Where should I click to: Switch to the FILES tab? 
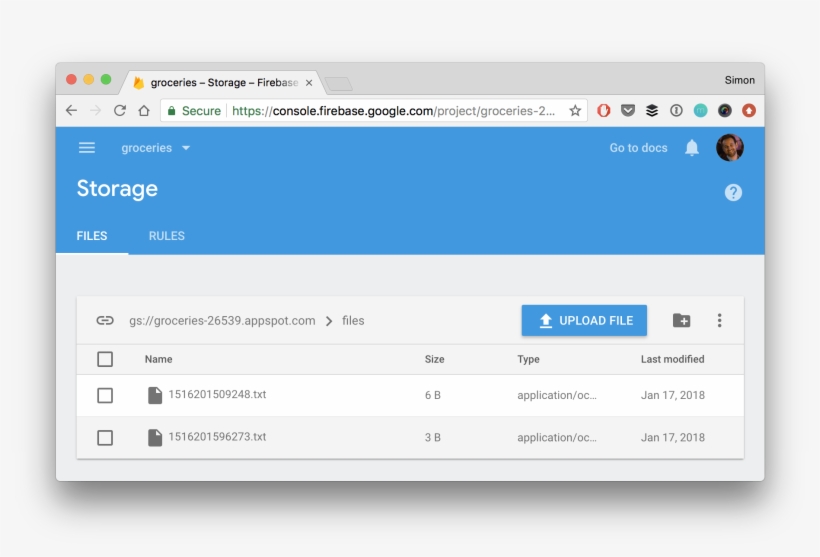coord(92,236)
